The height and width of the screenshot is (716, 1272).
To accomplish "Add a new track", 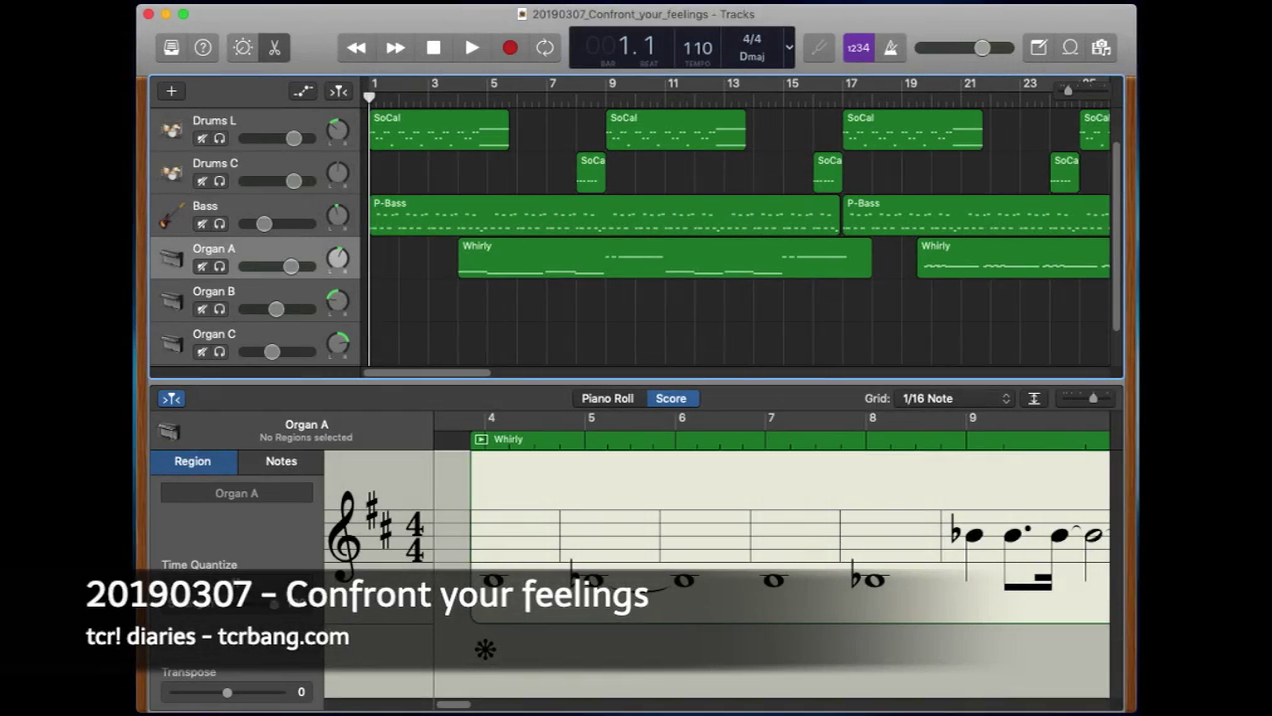I will [171, 91].
